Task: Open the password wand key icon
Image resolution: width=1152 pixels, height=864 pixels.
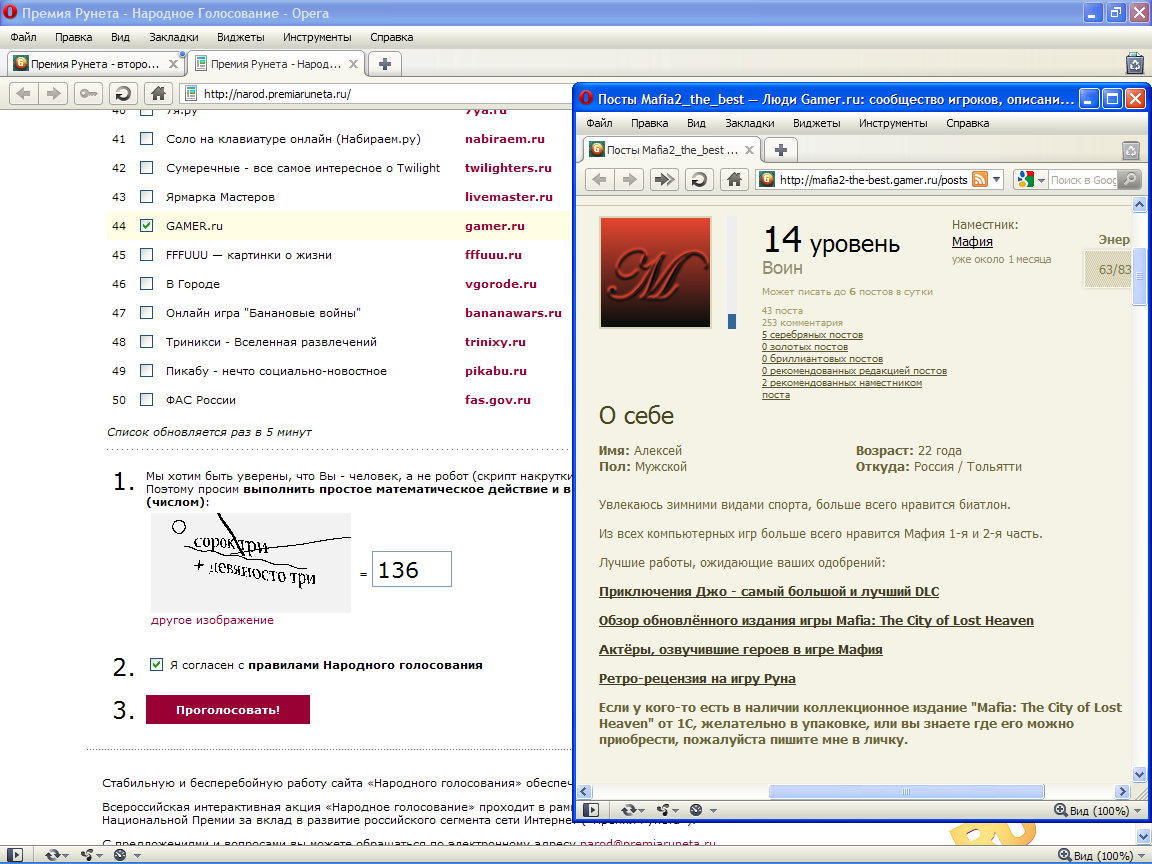Action: [x=88, y=93]
